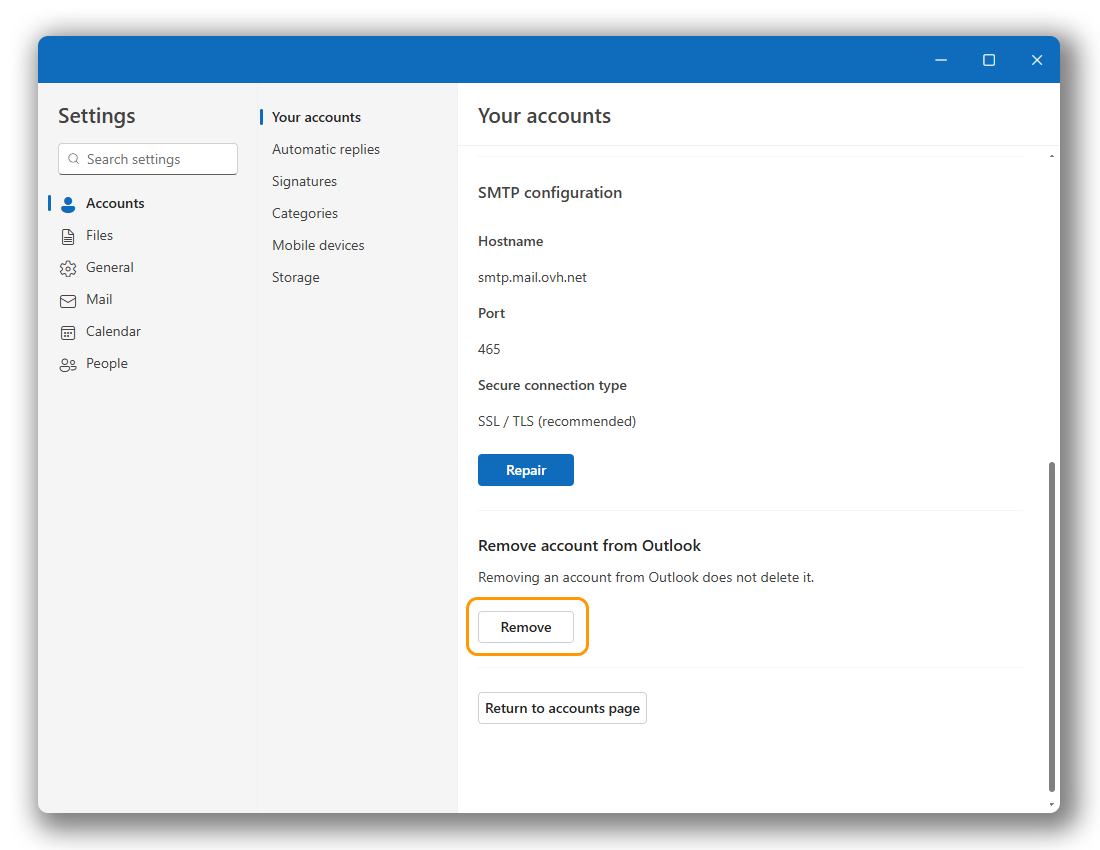The height and width of the screenshot is (850, 1100).
Task: Click the magnifier icon in search box
Action: (x=74, y=159)
